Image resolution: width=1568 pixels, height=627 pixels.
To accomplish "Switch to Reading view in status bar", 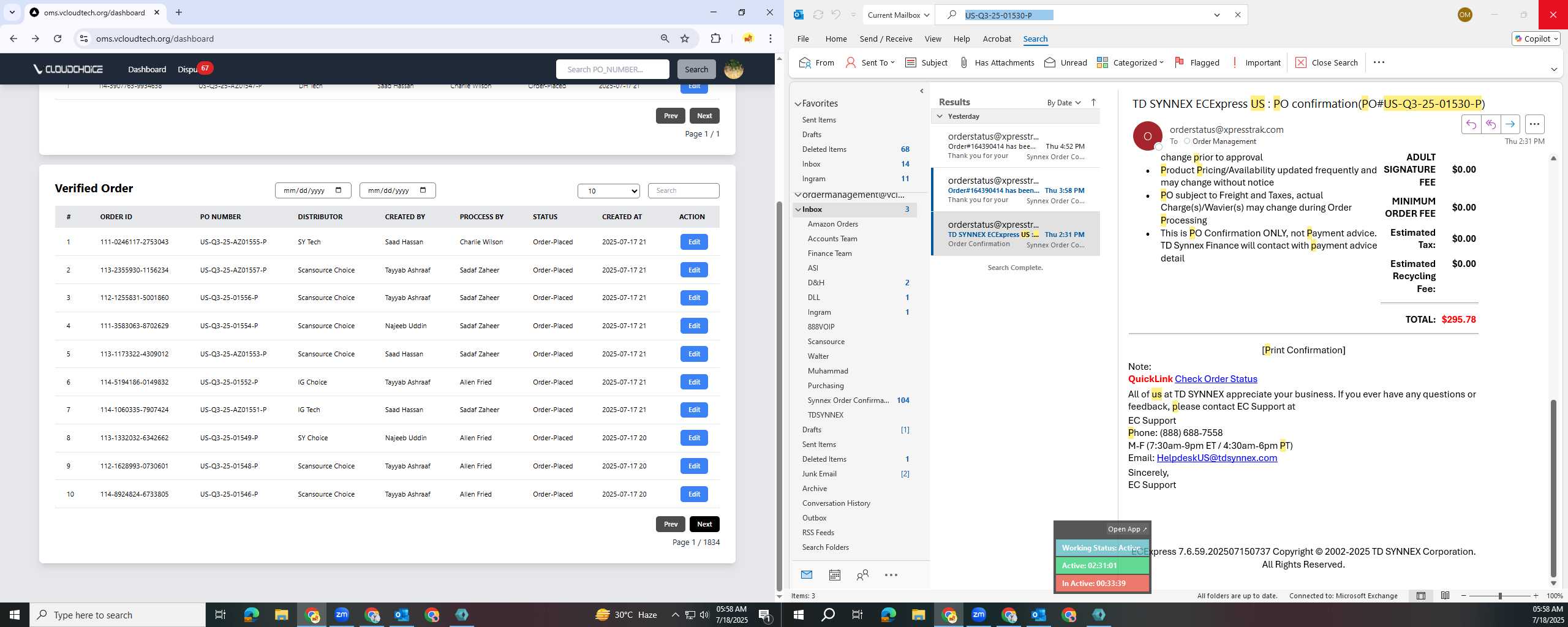I will point(1445,596).
